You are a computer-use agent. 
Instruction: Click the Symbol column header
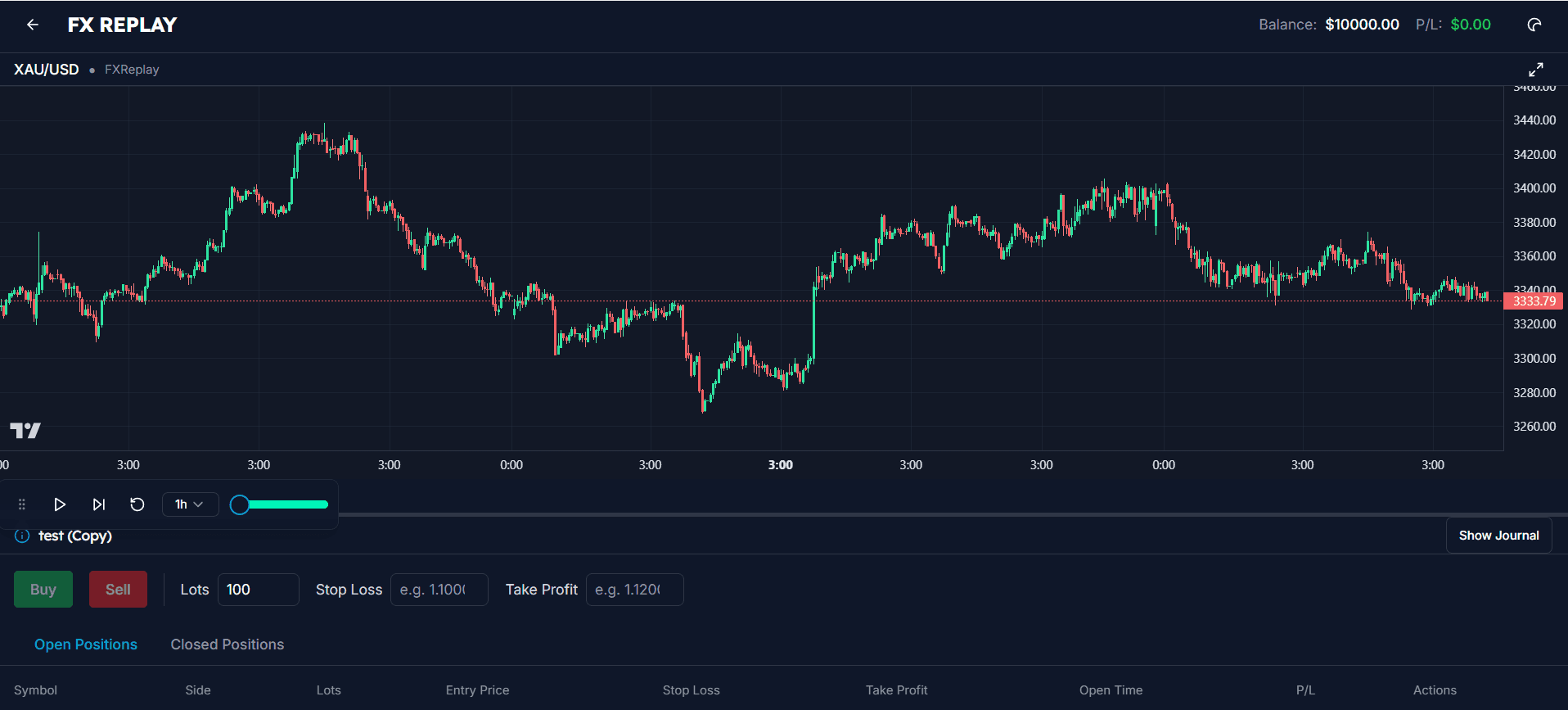point(35,690)
